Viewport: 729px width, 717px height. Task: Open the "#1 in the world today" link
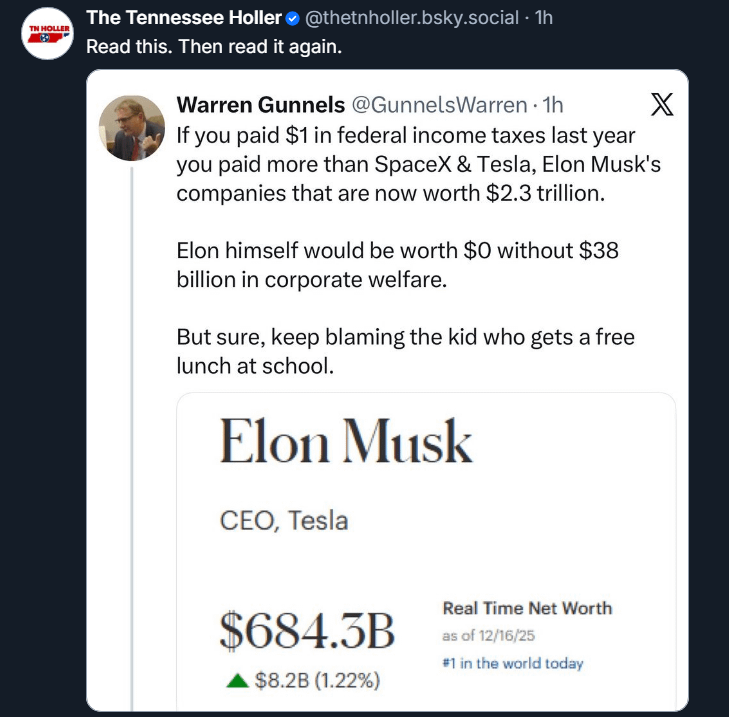(x=512, y=663)
